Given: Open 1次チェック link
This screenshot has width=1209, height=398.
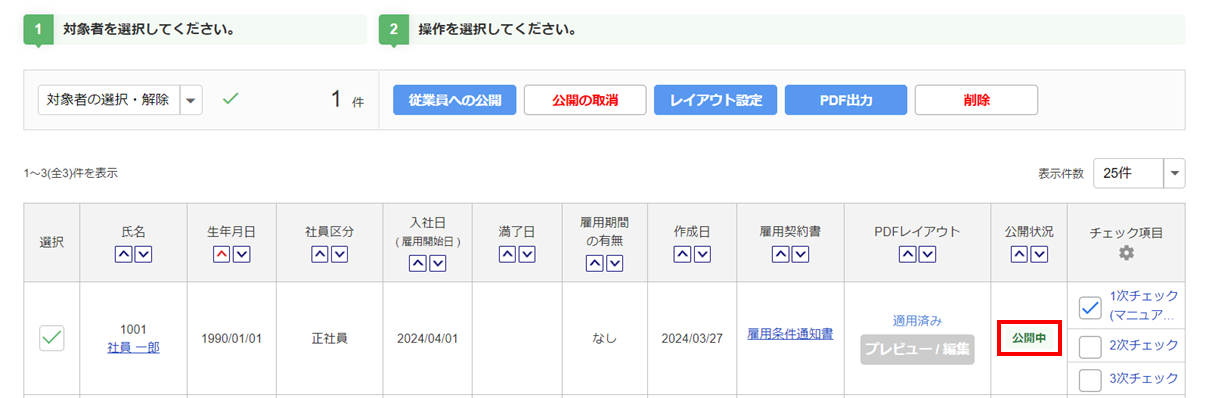Looking at the screenshot, I should pyautogui.click(x=1144, y=305).
